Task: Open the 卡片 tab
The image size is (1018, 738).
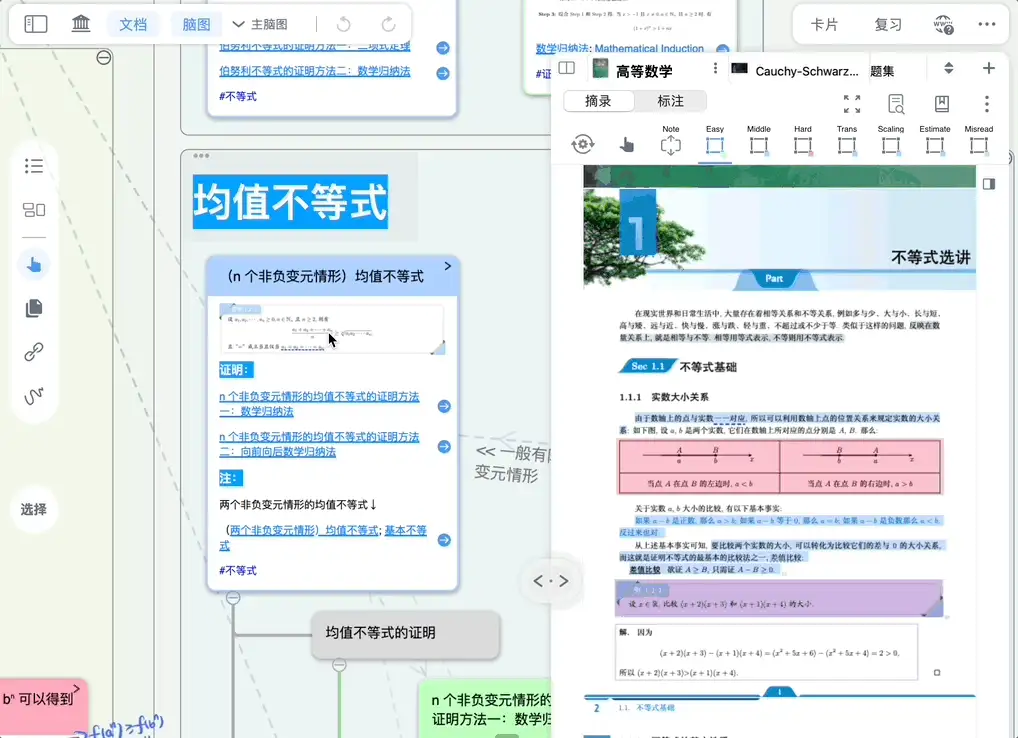Action: [824, 25]
